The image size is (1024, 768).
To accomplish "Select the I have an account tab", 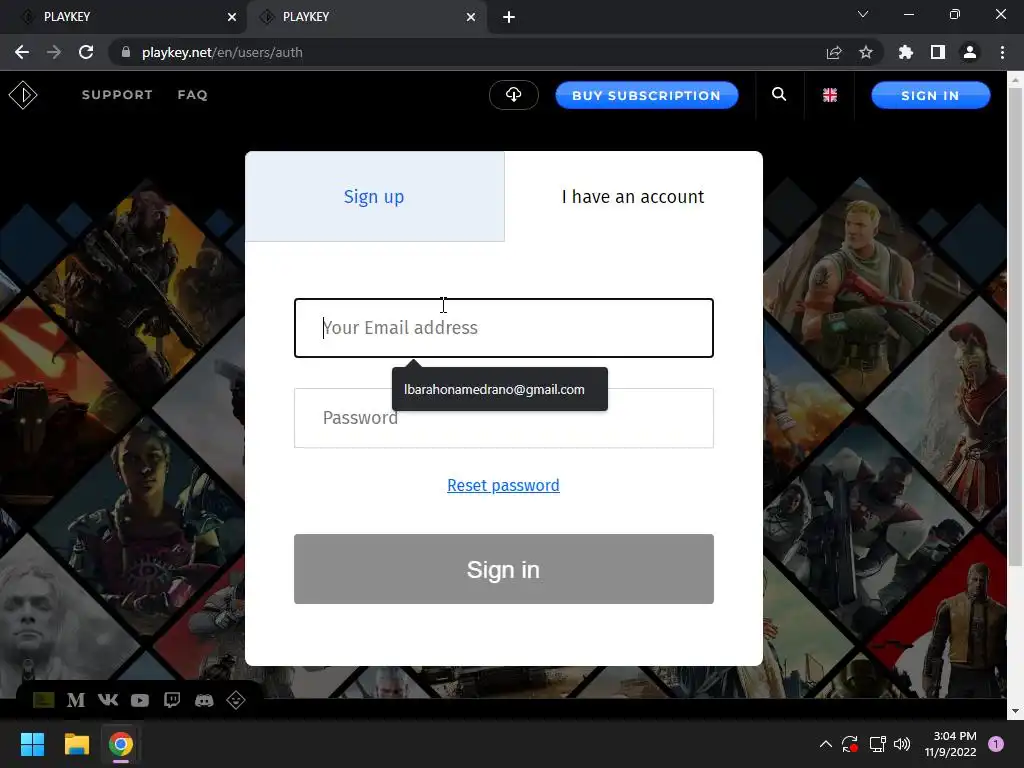I will [633, 197].
